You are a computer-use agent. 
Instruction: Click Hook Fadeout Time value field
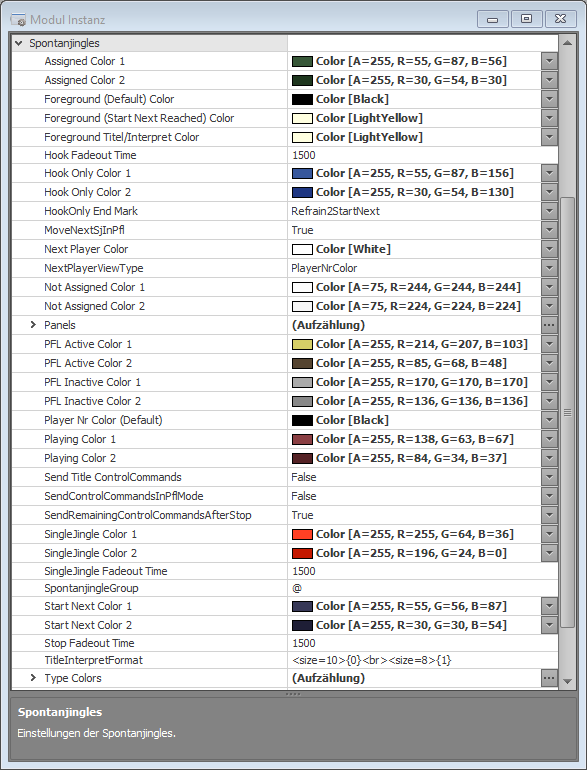pos(422,155)
